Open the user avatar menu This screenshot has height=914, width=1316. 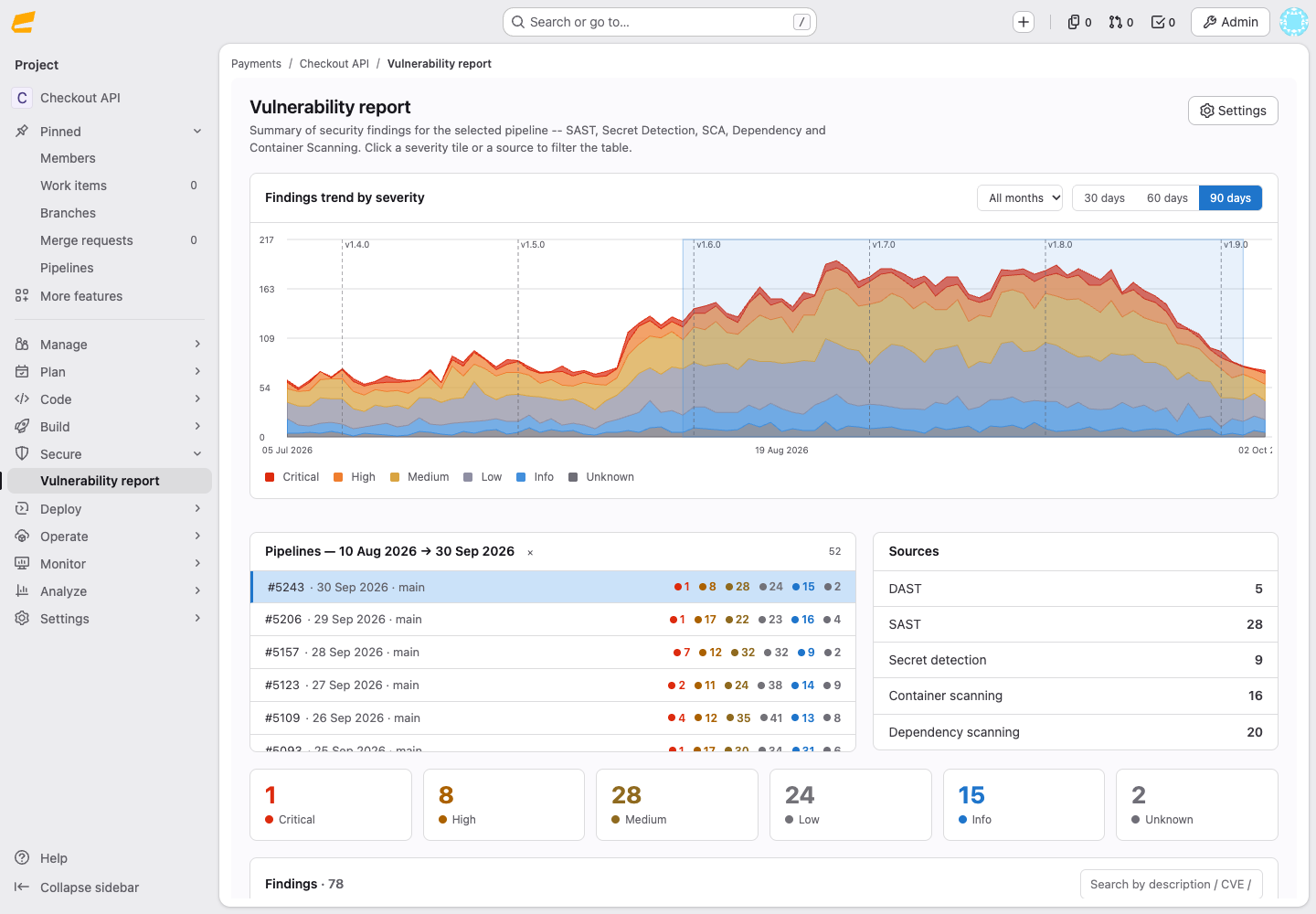[1294, 22]
